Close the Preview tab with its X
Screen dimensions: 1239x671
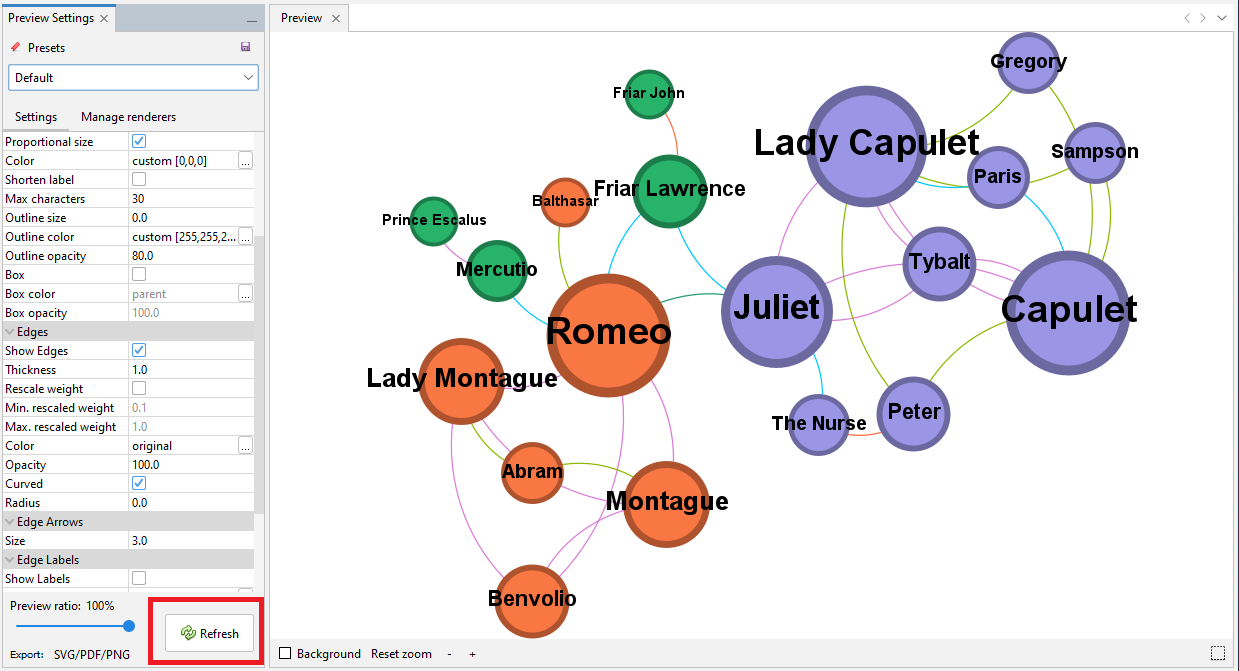336,18
